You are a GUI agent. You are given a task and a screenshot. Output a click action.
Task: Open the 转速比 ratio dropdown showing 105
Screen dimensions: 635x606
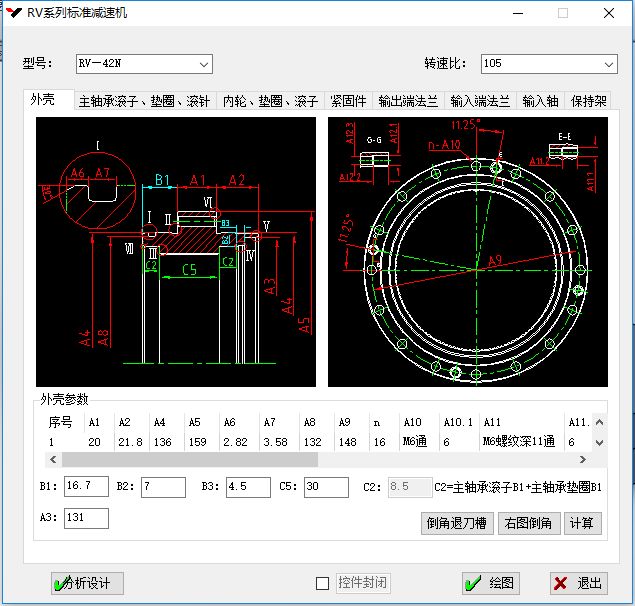[549, 64]
